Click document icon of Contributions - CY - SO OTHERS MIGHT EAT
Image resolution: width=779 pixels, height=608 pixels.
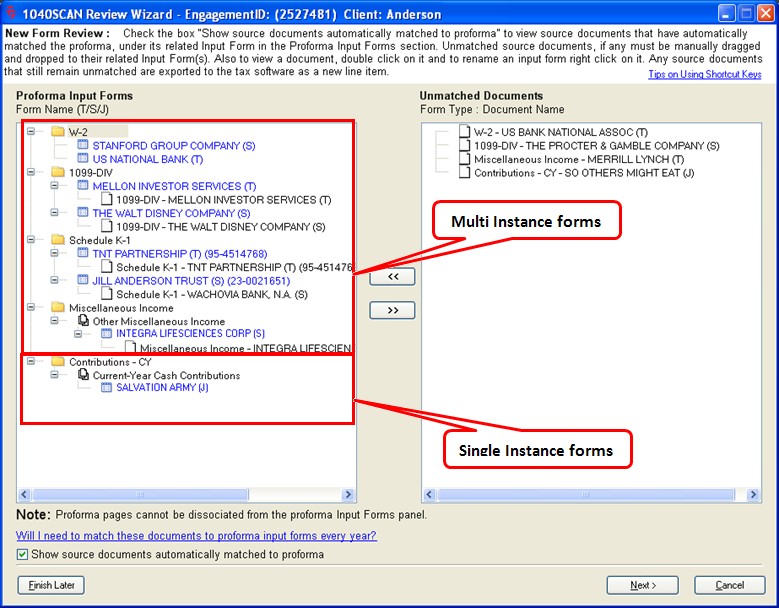point(465,172)
